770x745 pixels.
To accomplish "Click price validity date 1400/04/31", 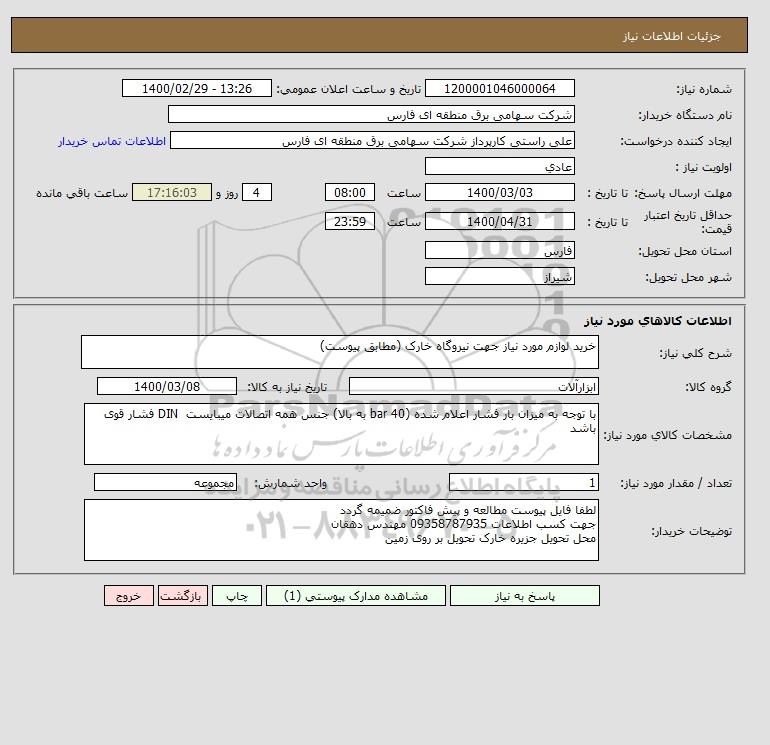I will click(499, 221).
